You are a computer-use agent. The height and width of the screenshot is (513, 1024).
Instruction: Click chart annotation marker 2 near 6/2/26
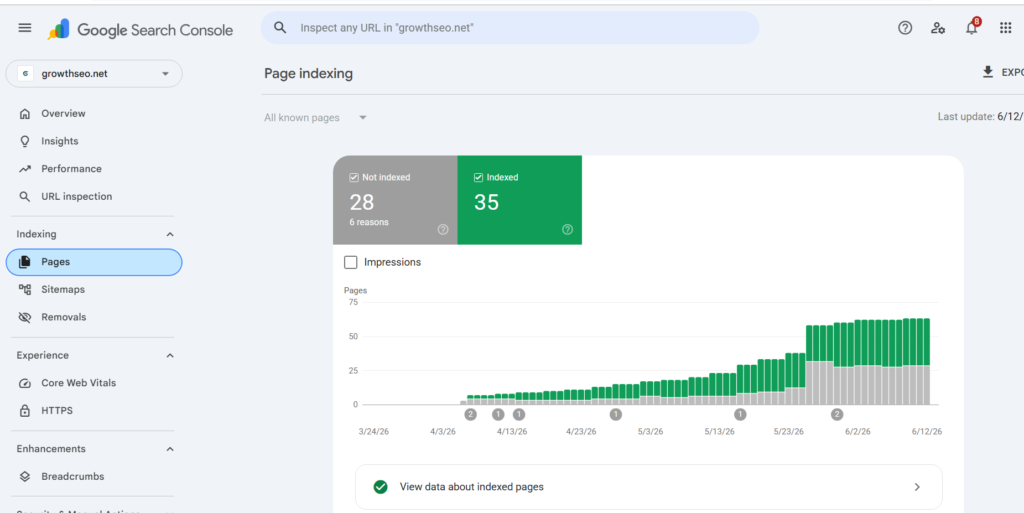[837, 414]
